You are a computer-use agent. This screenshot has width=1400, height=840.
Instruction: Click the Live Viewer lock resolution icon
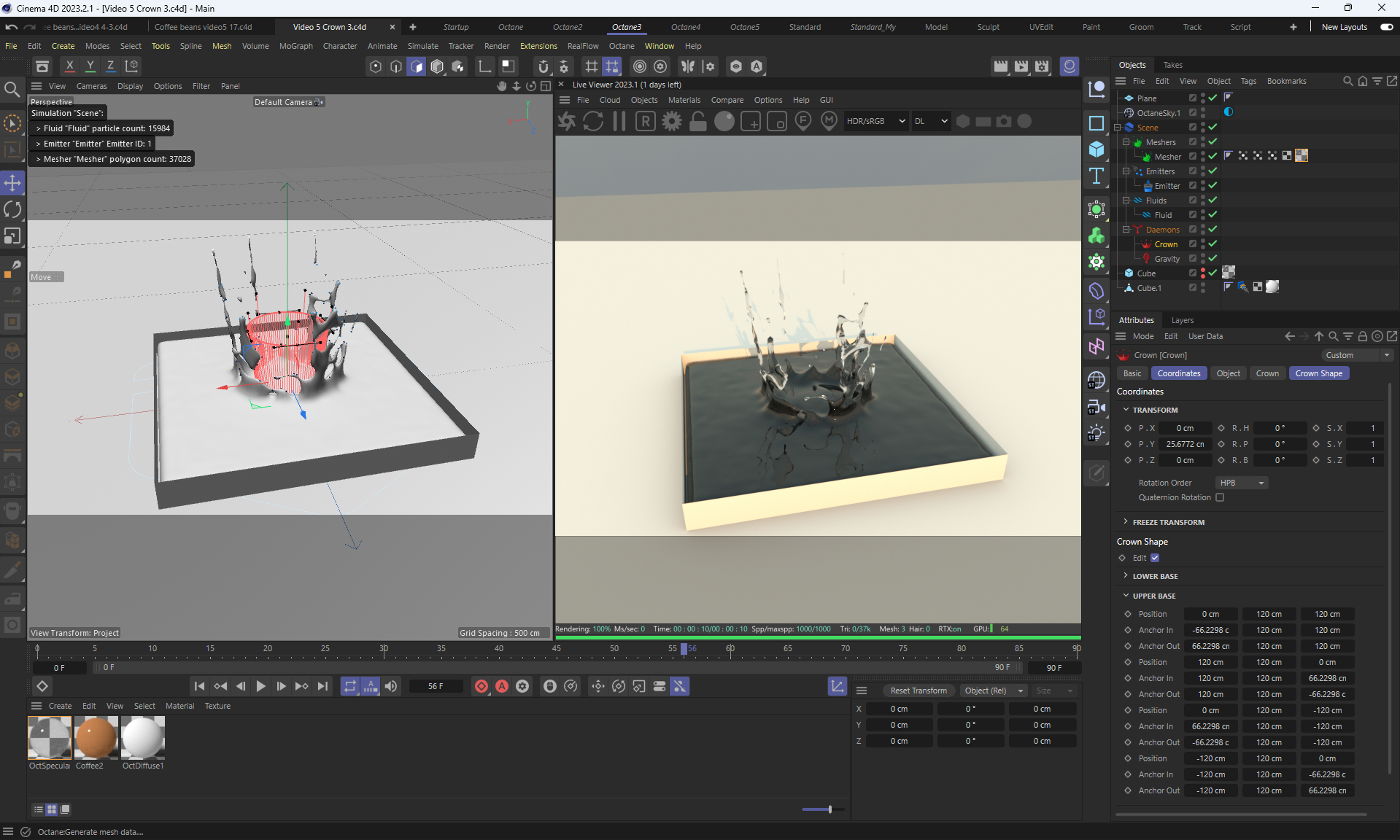(x=698, y=122)
